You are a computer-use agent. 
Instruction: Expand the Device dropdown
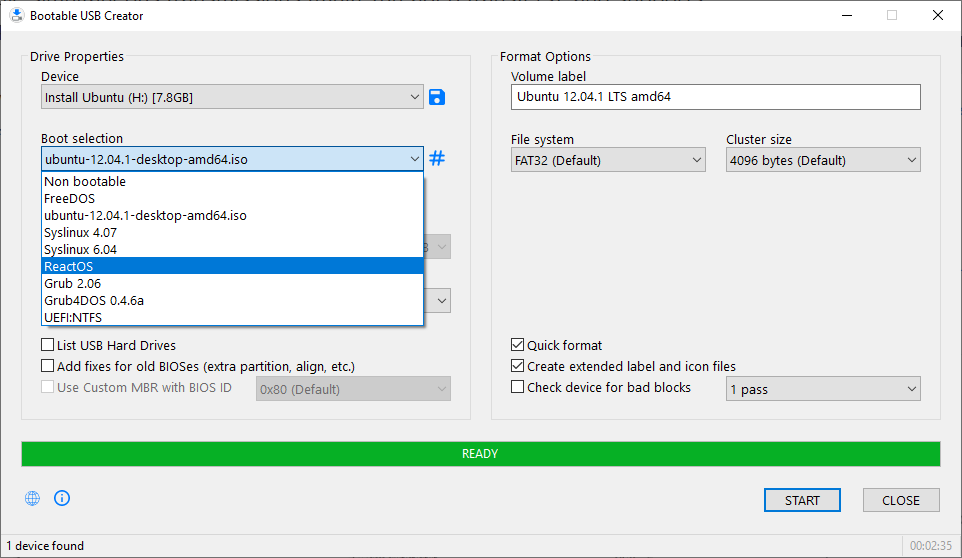pos(232,97)
